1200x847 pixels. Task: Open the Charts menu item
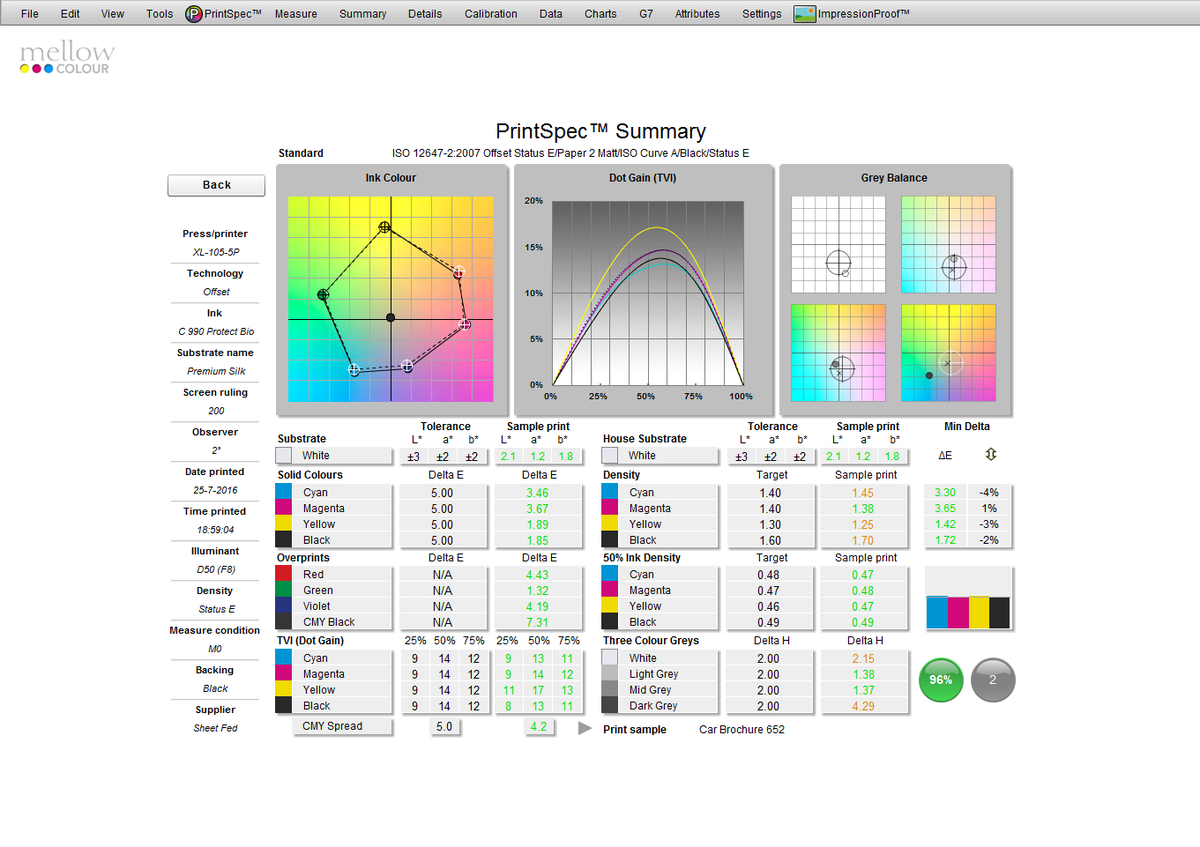601,14
